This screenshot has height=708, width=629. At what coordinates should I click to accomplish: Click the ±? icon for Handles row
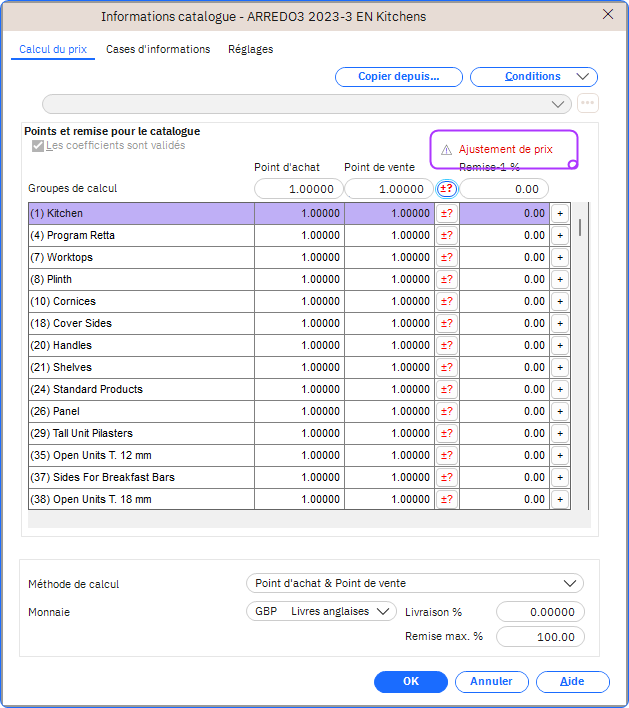tap(447, 345)
